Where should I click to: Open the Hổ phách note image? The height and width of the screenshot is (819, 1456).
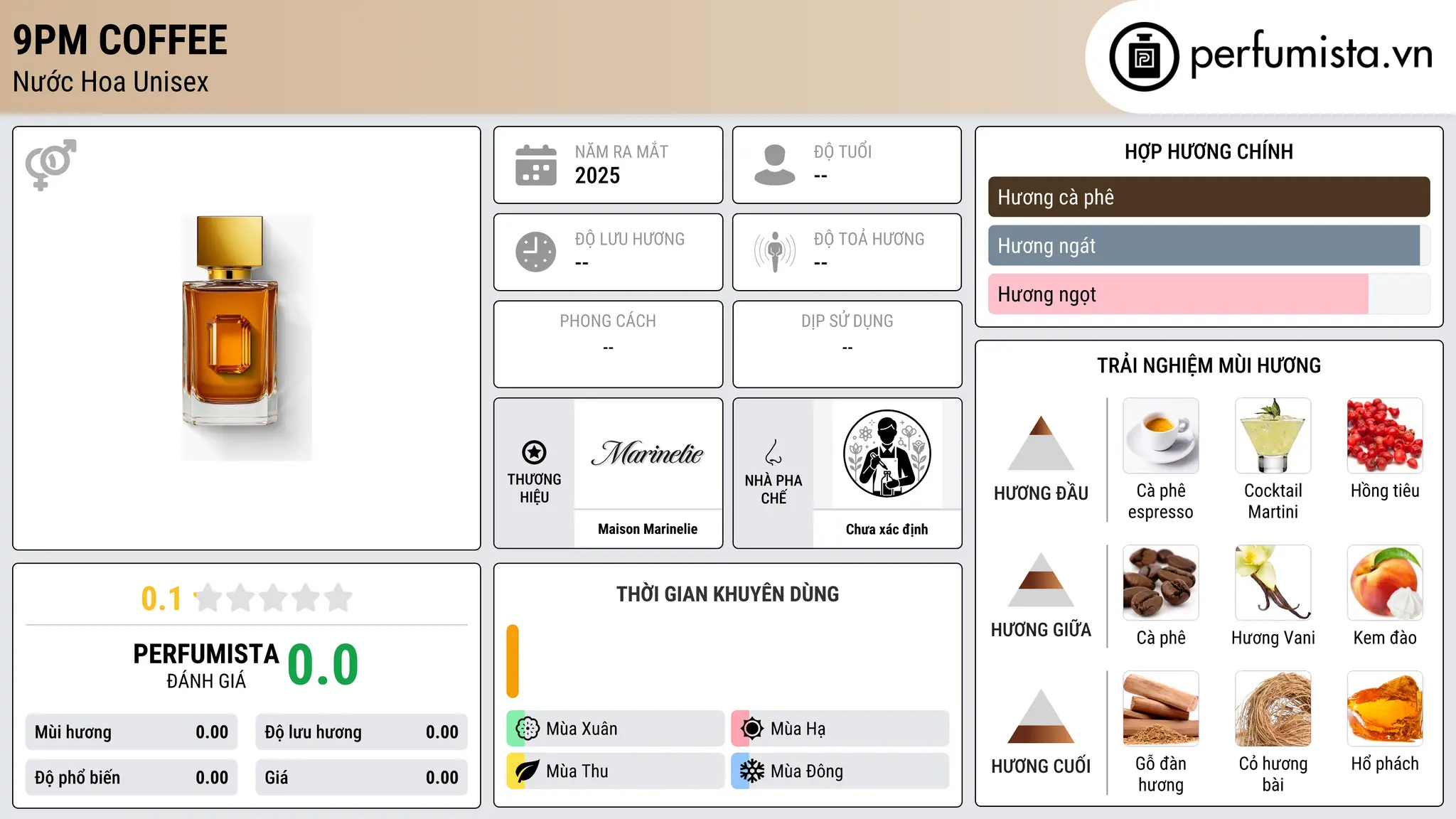coord(1385,709)
